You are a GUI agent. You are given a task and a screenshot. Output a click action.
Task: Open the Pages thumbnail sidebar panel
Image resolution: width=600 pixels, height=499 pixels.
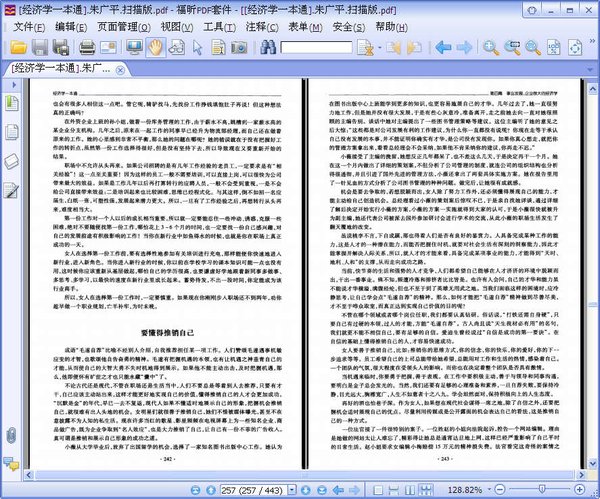click(11, 132)
